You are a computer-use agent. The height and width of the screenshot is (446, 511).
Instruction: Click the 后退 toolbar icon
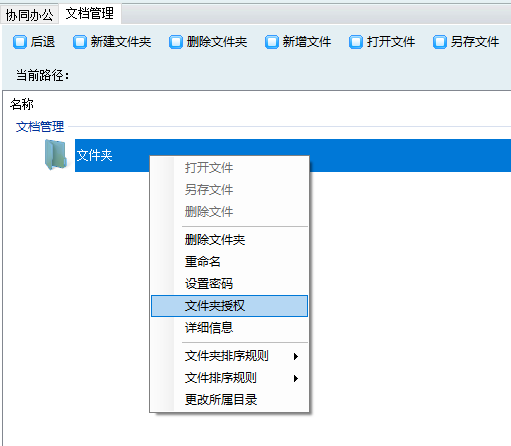(20, 42)
